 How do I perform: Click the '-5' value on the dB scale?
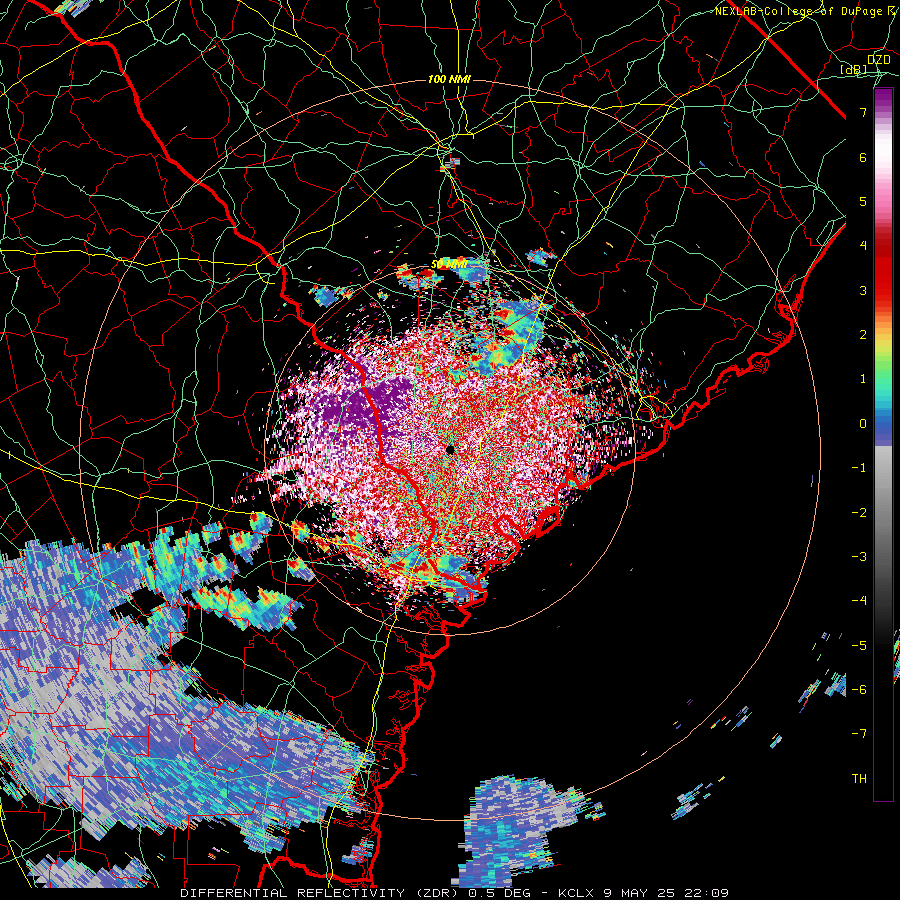[x=859, y=645]
